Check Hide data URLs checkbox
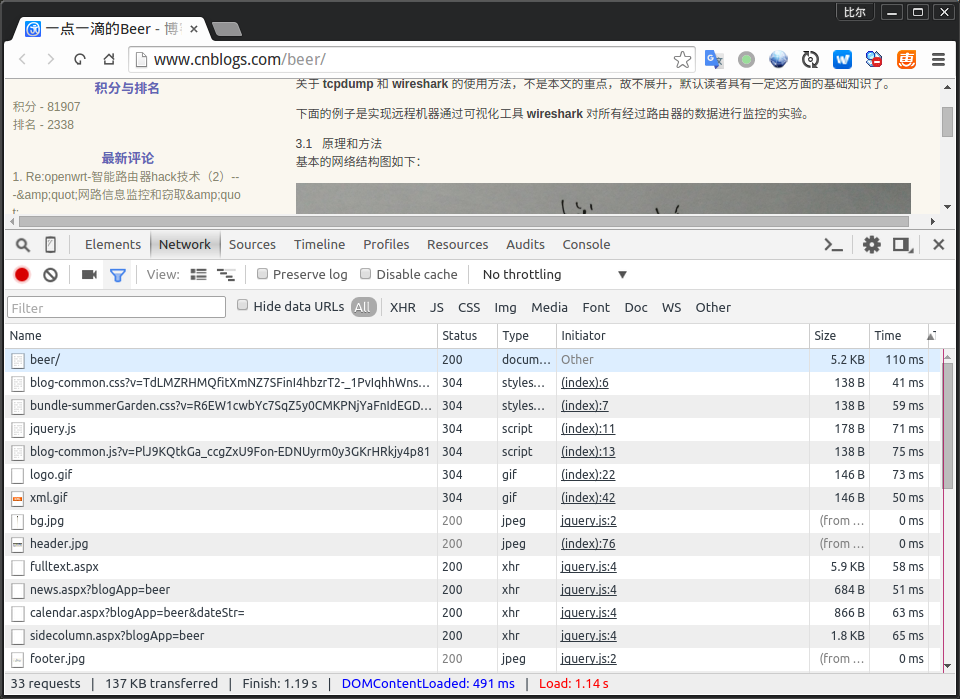Image resolution: width=960 pixels, height=699 pixels. tap(242, 305)
